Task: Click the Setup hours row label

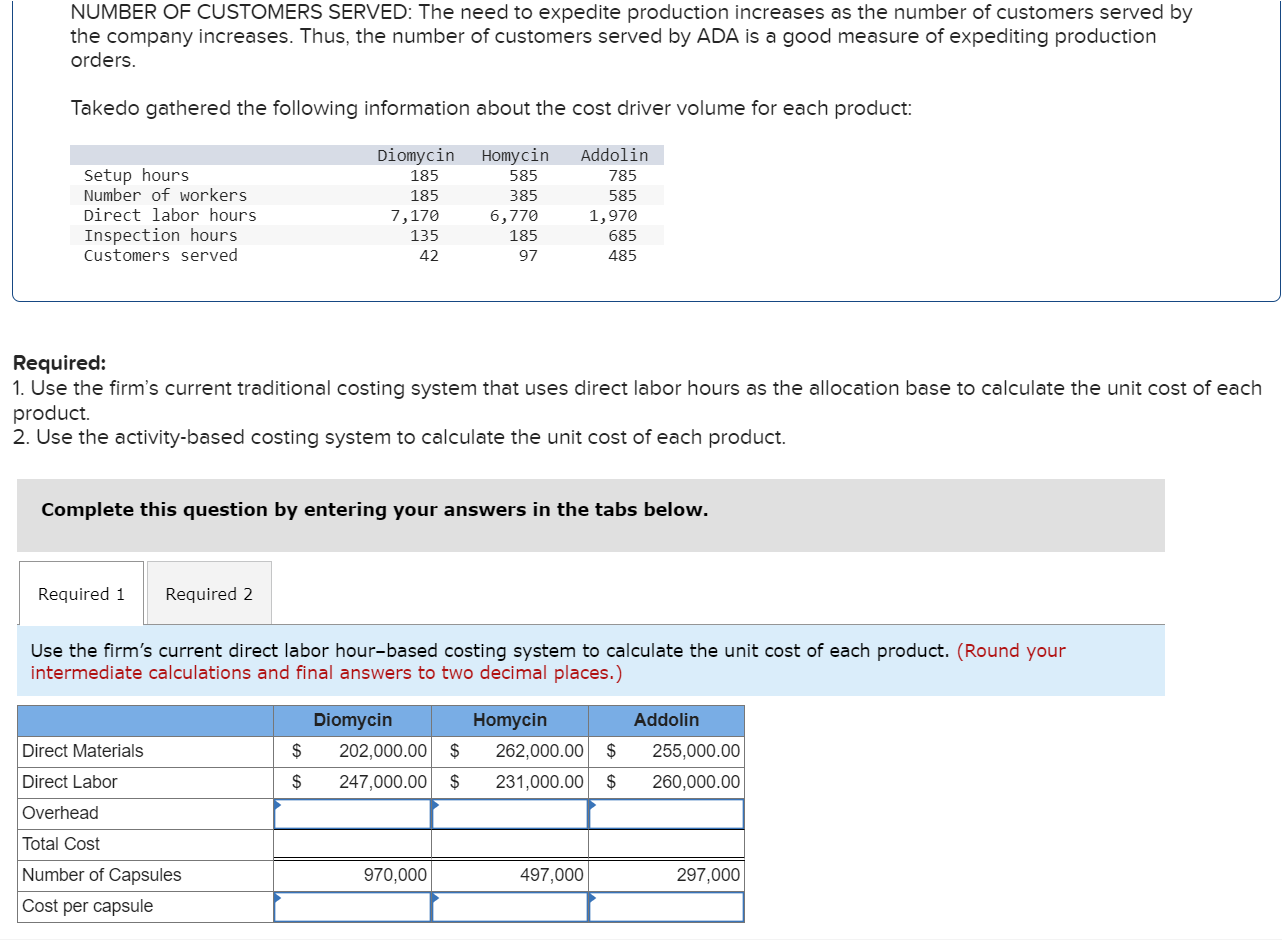Action: (x=136, y=176)
